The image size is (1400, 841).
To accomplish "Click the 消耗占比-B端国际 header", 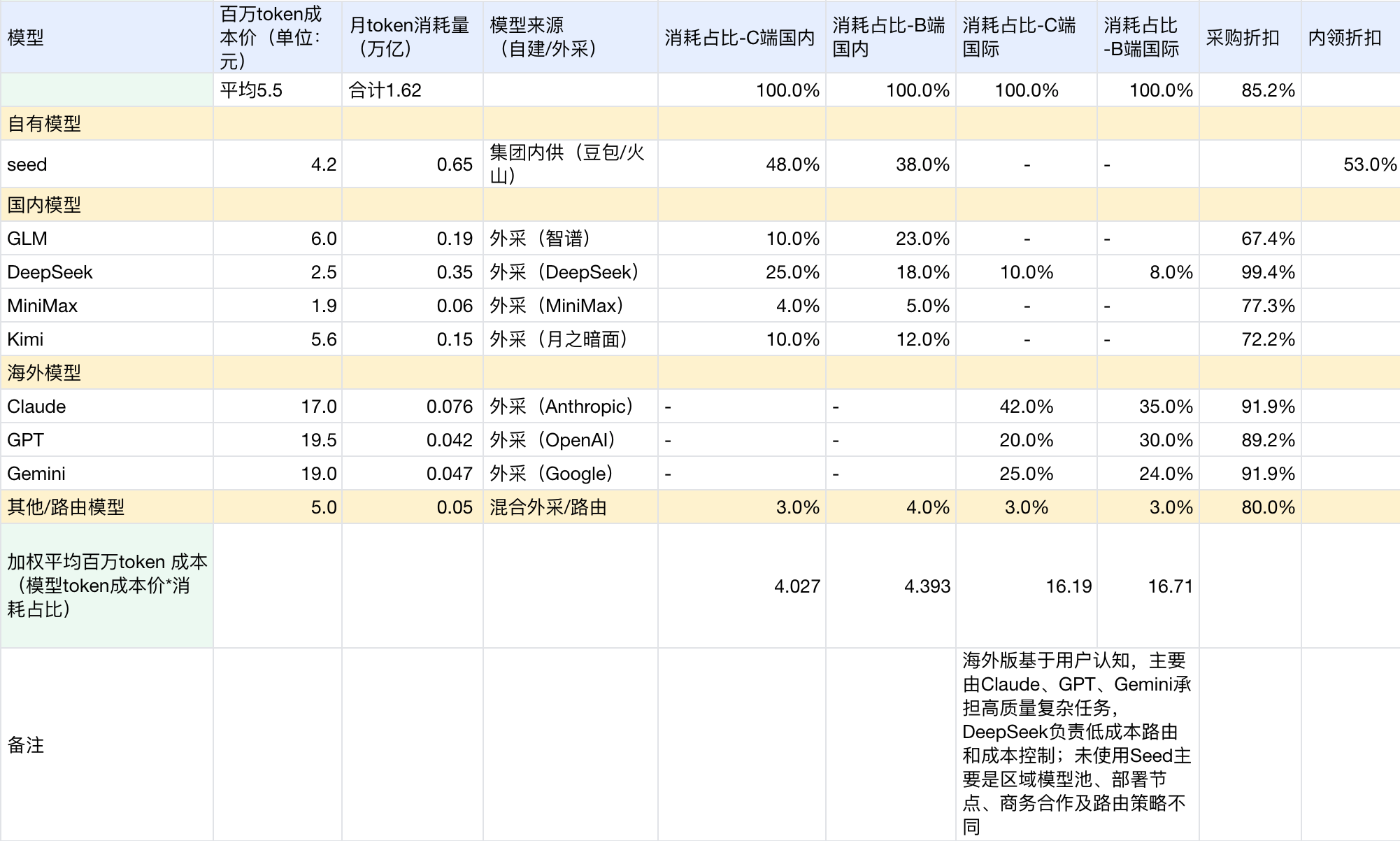I will (x=1148, y=37).
